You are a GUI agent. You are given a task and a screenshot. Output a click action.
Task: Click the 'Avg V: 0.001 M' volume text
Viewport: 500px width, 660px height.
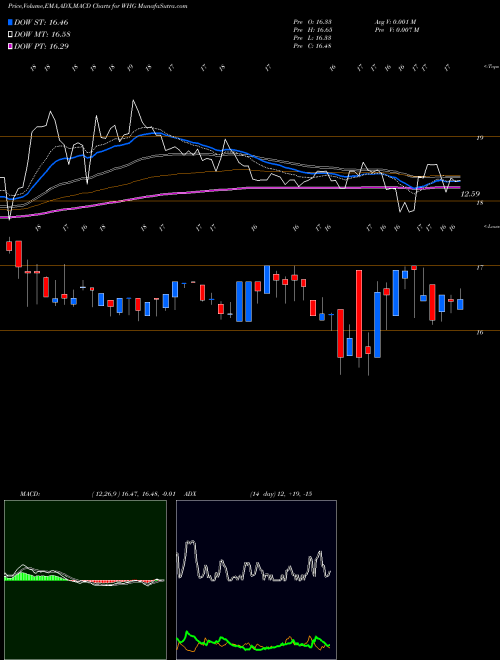point(395,22)
